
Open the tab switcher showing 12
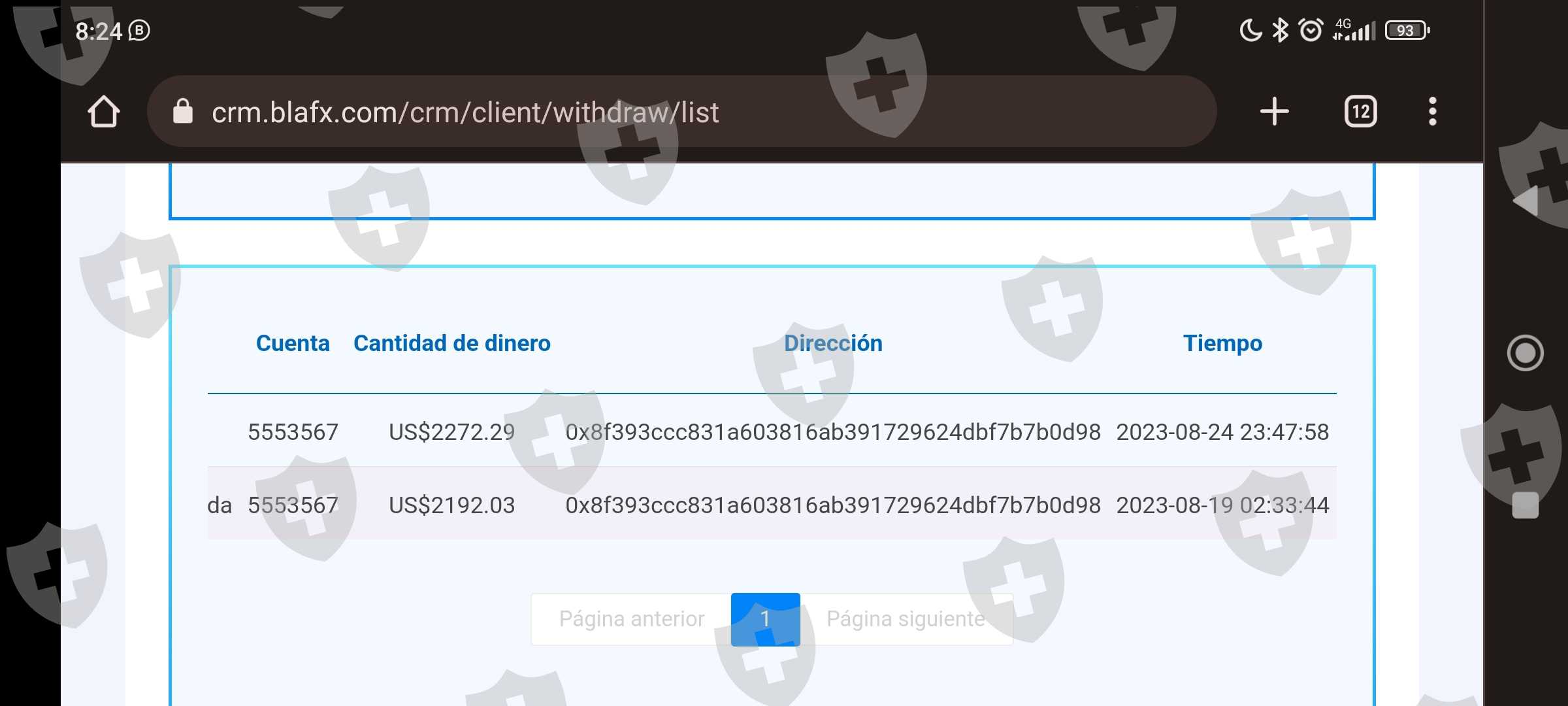(x=1361, y=111)
